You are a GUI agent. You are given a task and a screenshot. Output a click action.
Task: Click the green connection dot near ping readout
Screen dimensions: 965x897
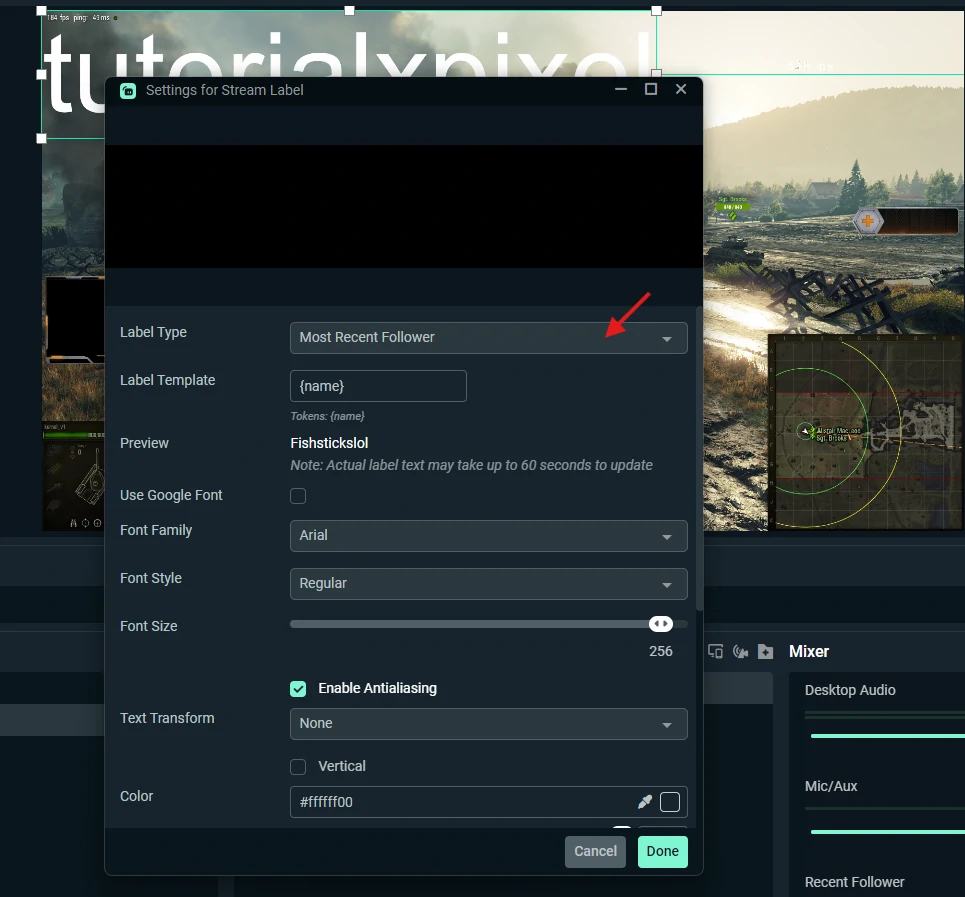(115, 17)
